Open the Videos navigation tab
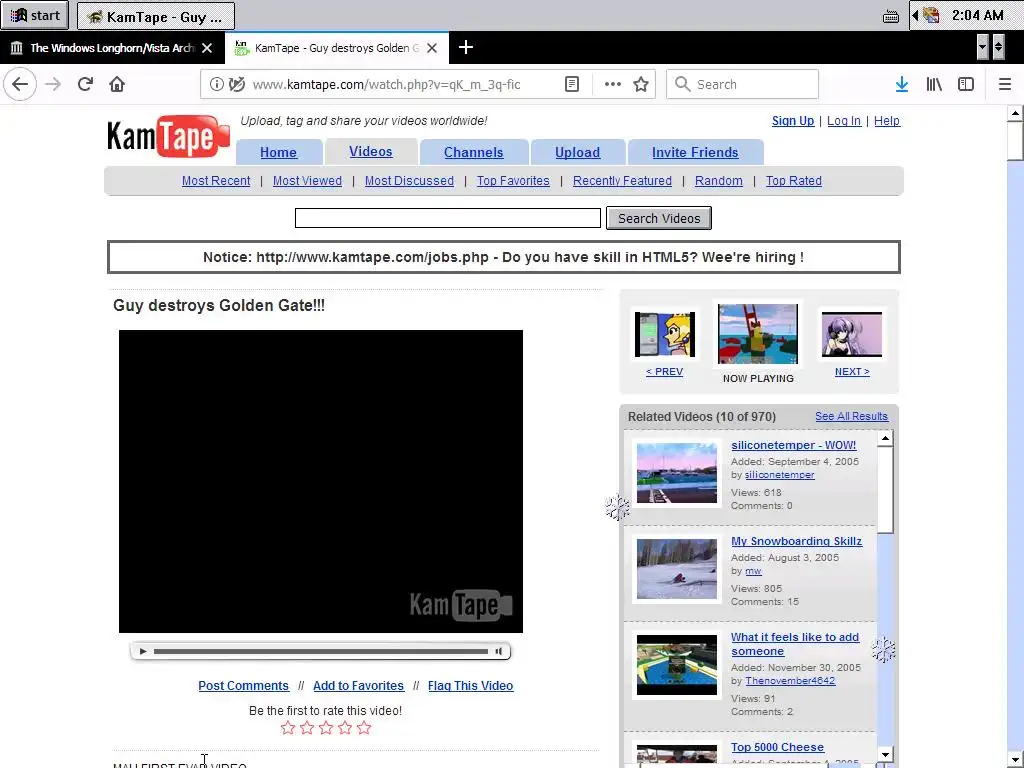Viewport: 1024px width, 768px height. pos(370,152)
